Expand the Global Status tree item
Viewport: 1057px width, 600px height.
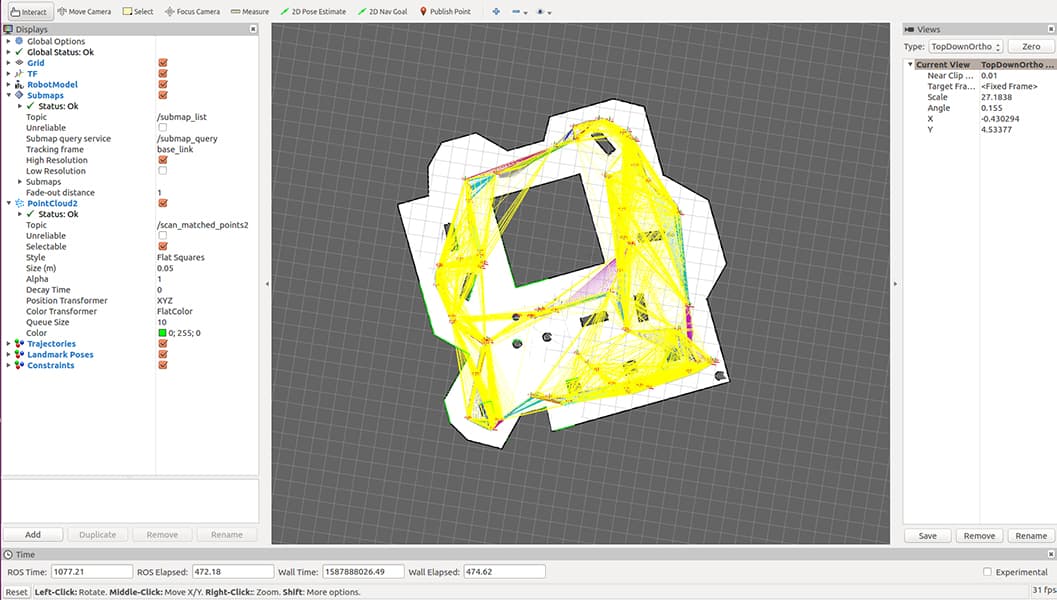pyautogui.click(x=9, y=52)
